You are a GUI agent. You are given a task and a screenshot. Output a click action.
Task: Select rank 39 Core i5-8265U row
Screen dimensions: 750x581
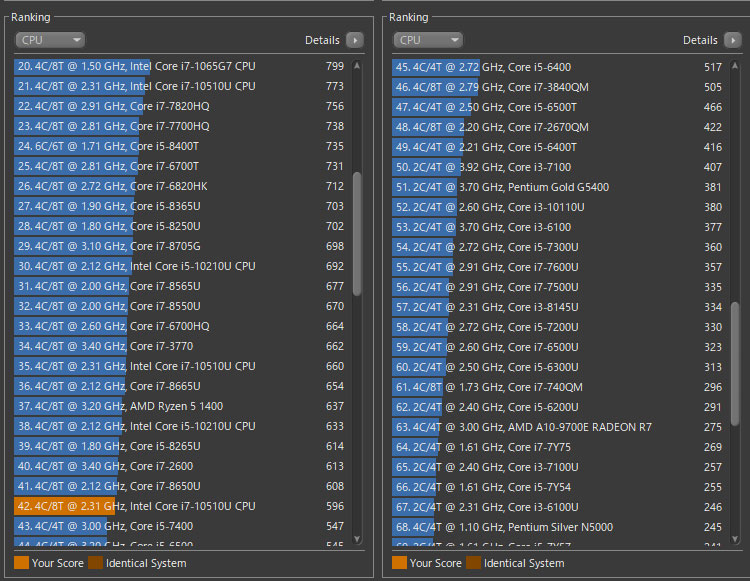coord(181,446)
